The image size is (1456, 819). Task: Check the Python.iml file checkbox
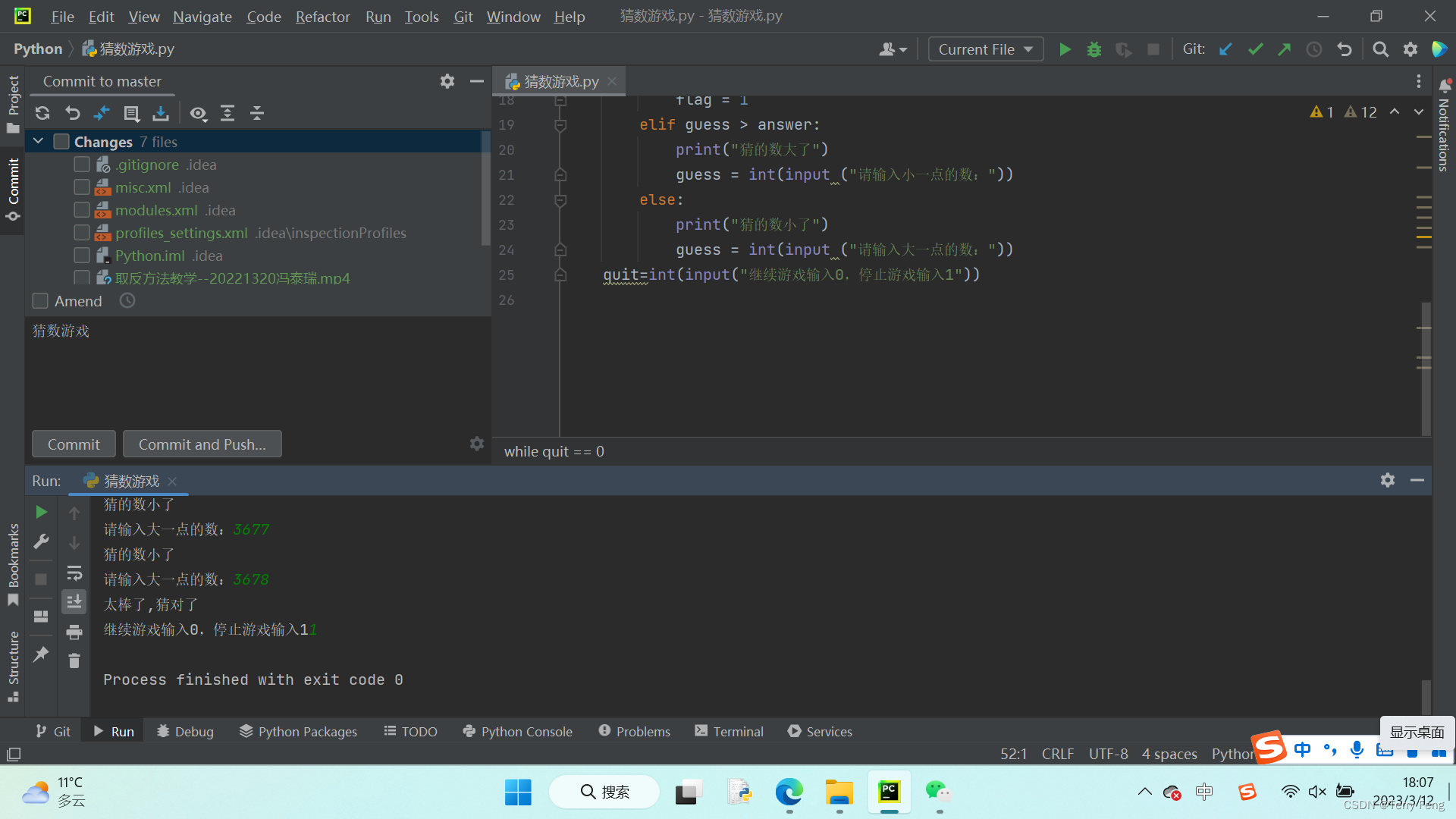click(82, 256)
